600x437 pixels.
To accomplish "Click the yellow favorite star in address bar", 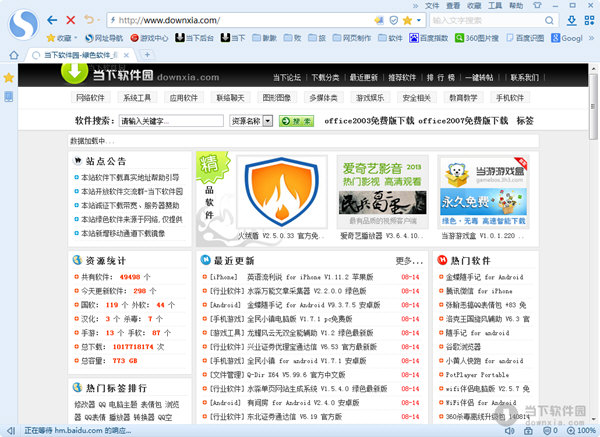I will [x=407, y=20].
